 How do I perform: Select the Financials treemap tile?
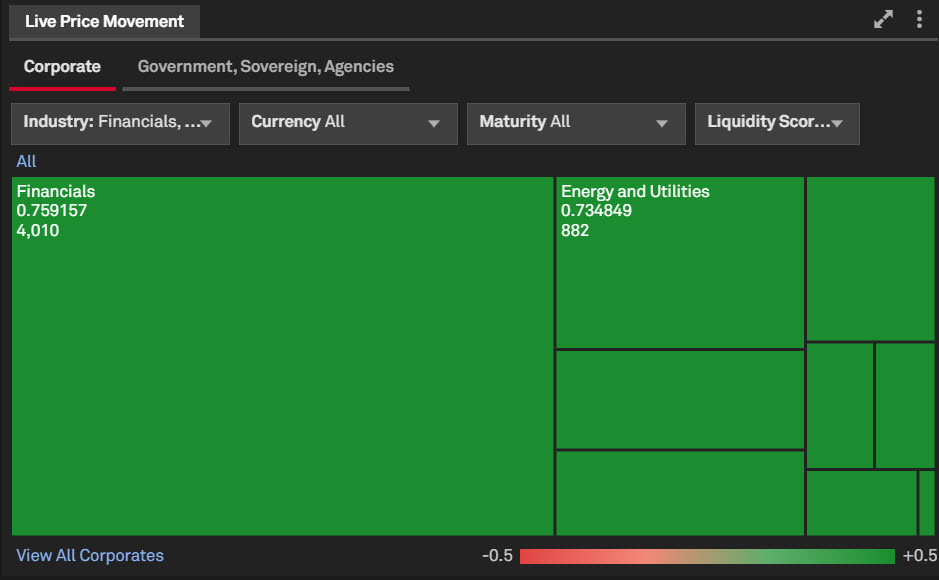pos(283,356)
